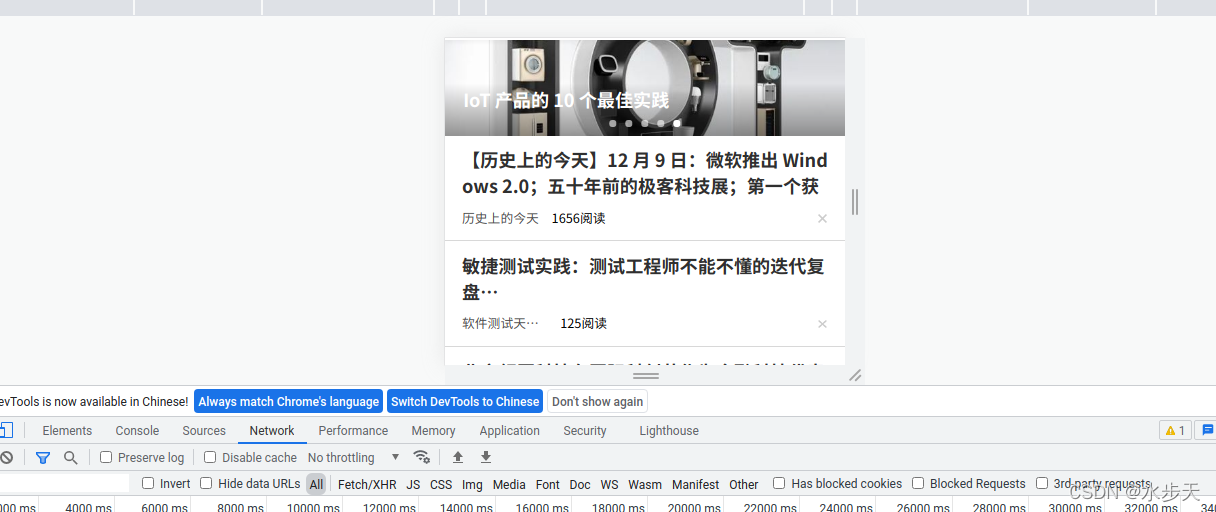This screenshot has height=512, width=1216.
Task: Click the import HAR upload icon
Action: (x=458, y=457)
